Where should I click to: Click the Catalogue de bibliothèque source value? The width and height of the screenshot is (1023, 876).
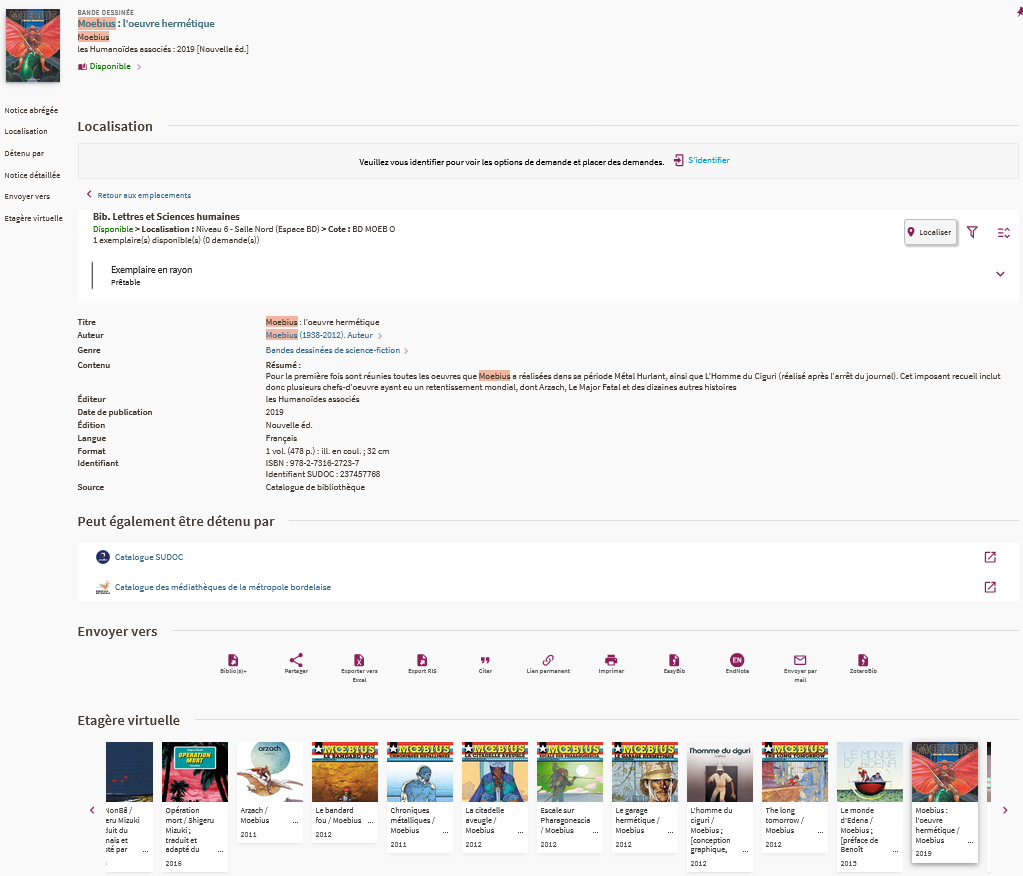pos(315,487)
